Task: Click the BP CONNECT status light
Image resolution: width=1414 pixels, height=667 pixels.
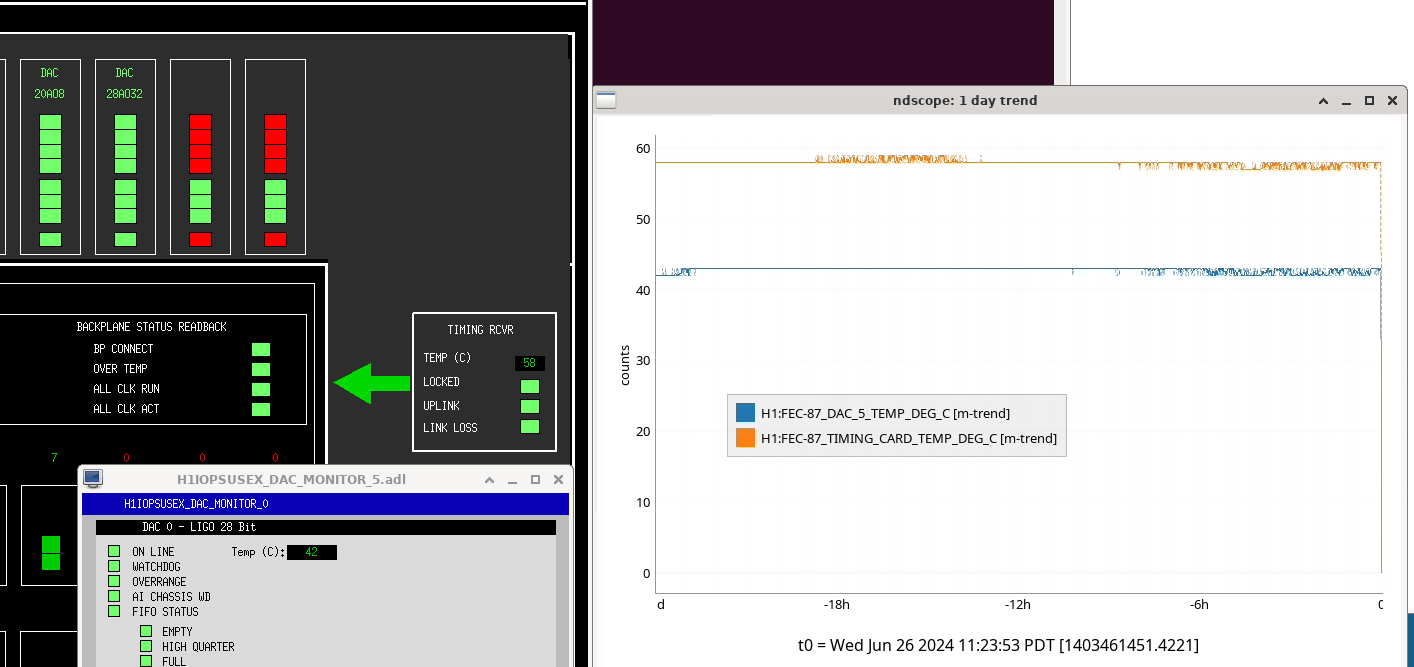Action: 261,349
